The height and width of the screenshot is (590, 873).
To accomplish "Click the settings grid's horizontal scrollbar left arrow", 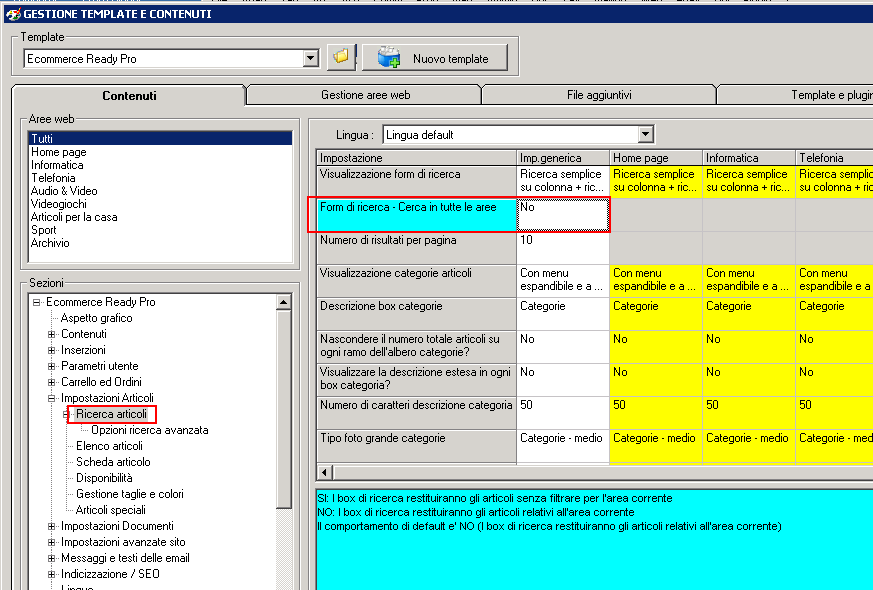I will pyautogui.click(x=324, y=471).
